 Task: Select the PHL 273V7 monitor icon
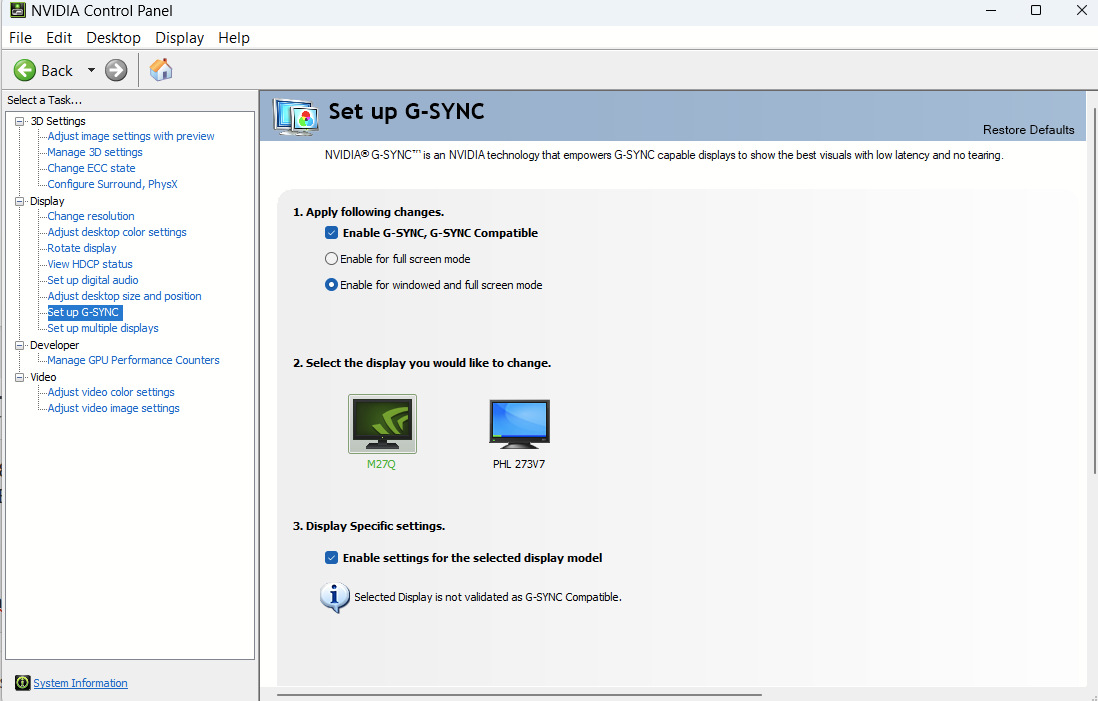[519, 424]
